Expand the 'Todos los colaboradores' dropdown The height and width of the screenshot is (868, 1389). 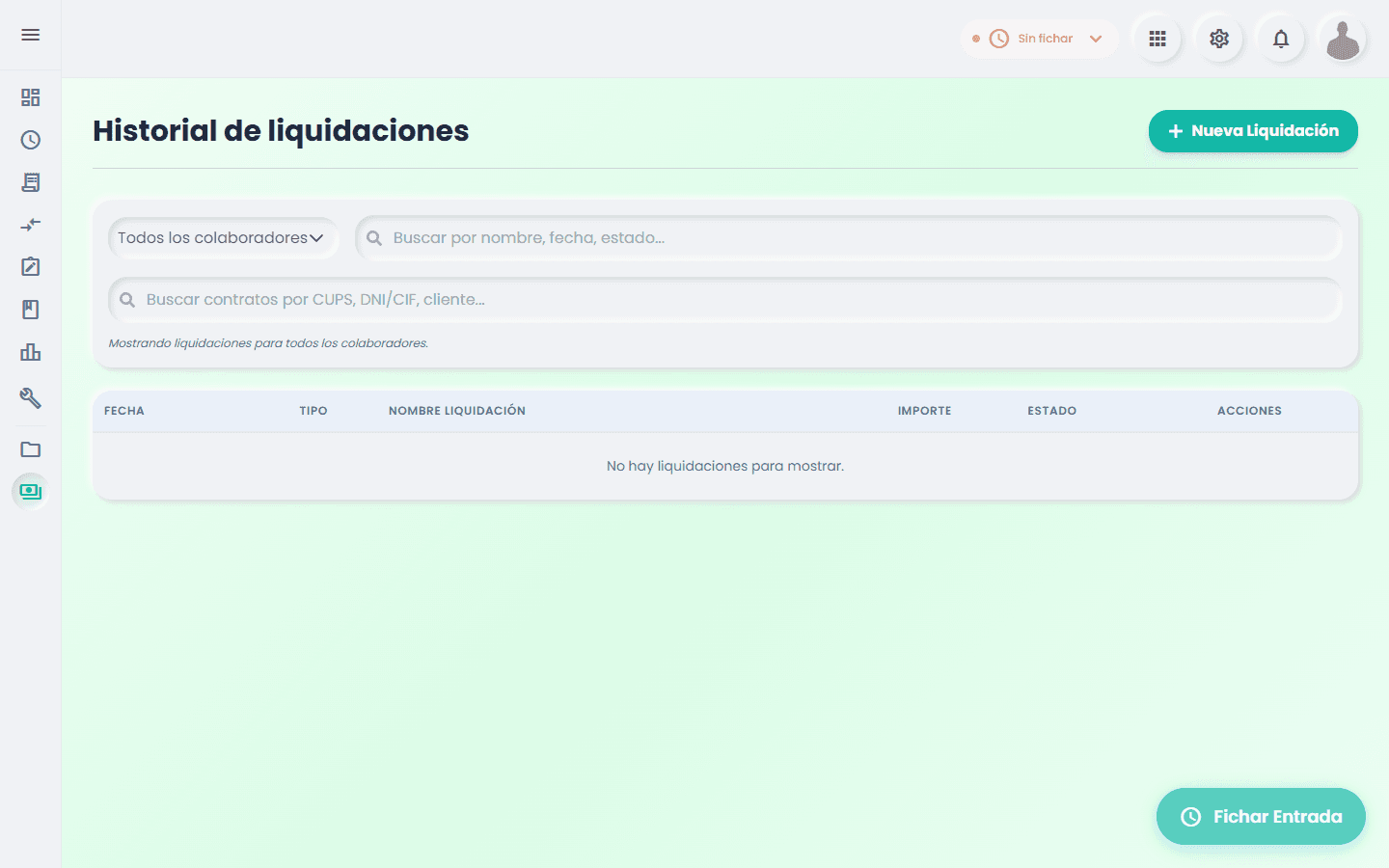tap(222, 238)
